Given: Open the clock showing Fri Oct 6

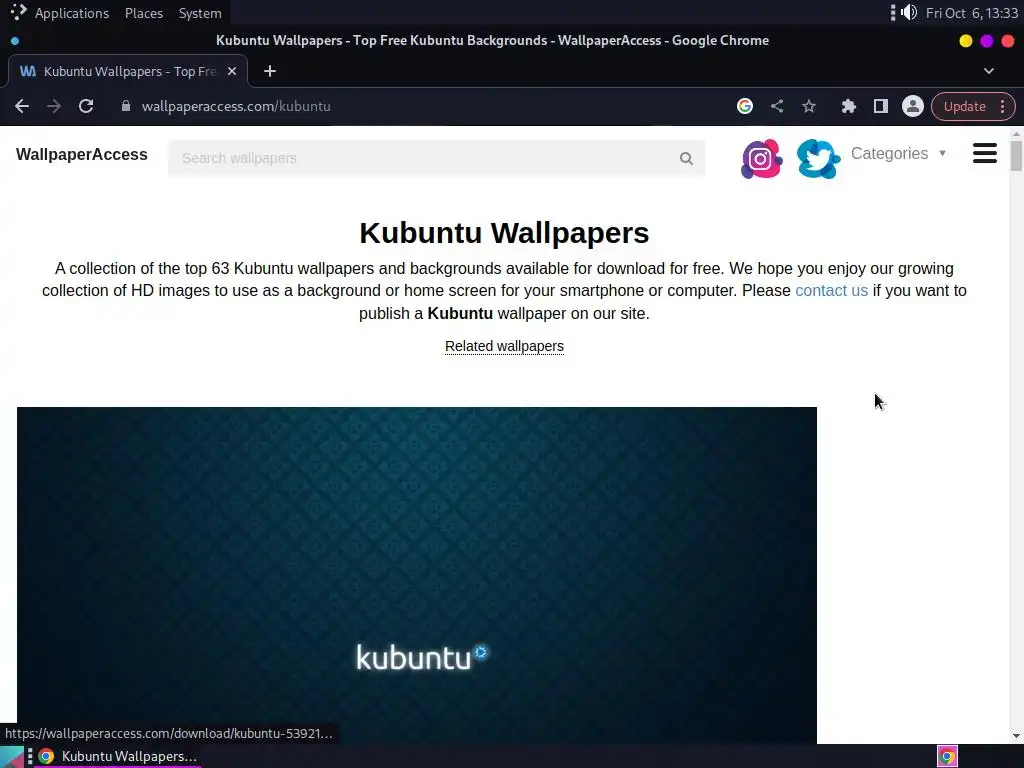Looking at the screenshot, I should click(972, 13).
